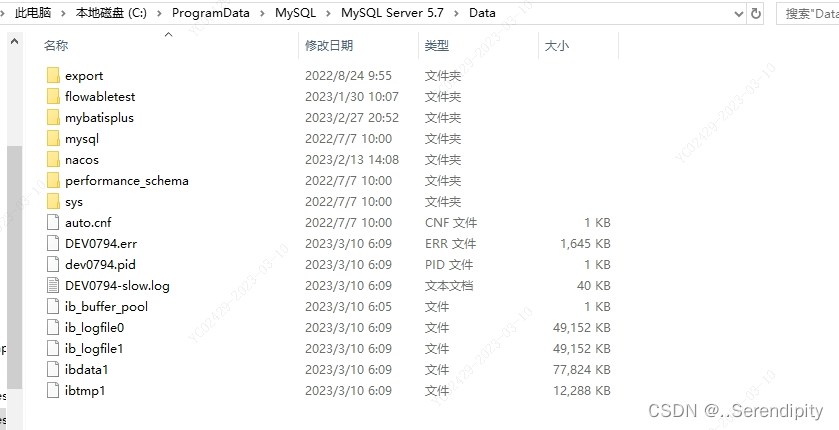Expand the chevron after 本地磁盘 (C:)

(x=159, y=13)
